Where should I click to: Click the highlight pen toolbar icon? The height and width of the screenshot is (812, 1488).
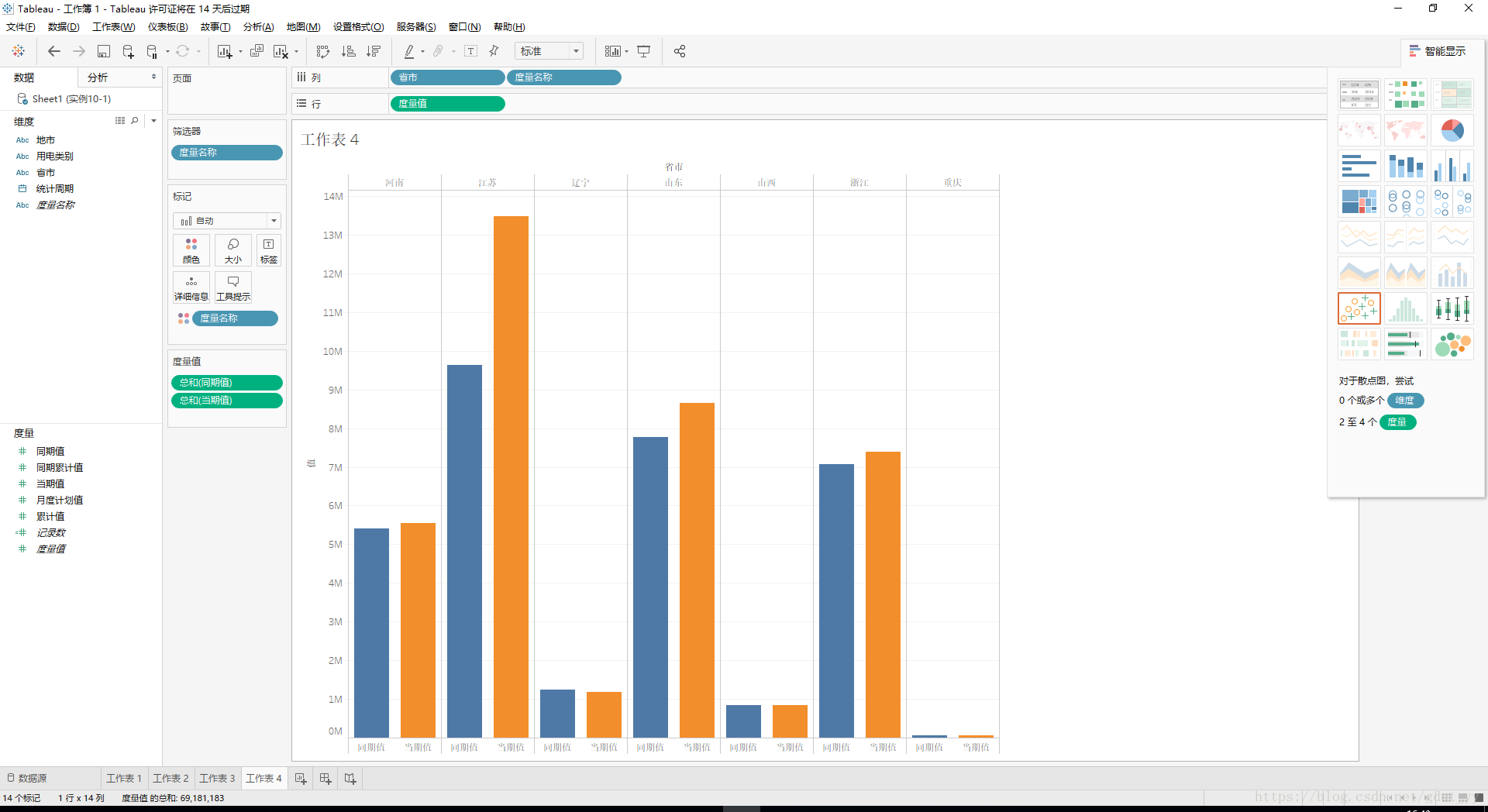[x=409, y=51]
